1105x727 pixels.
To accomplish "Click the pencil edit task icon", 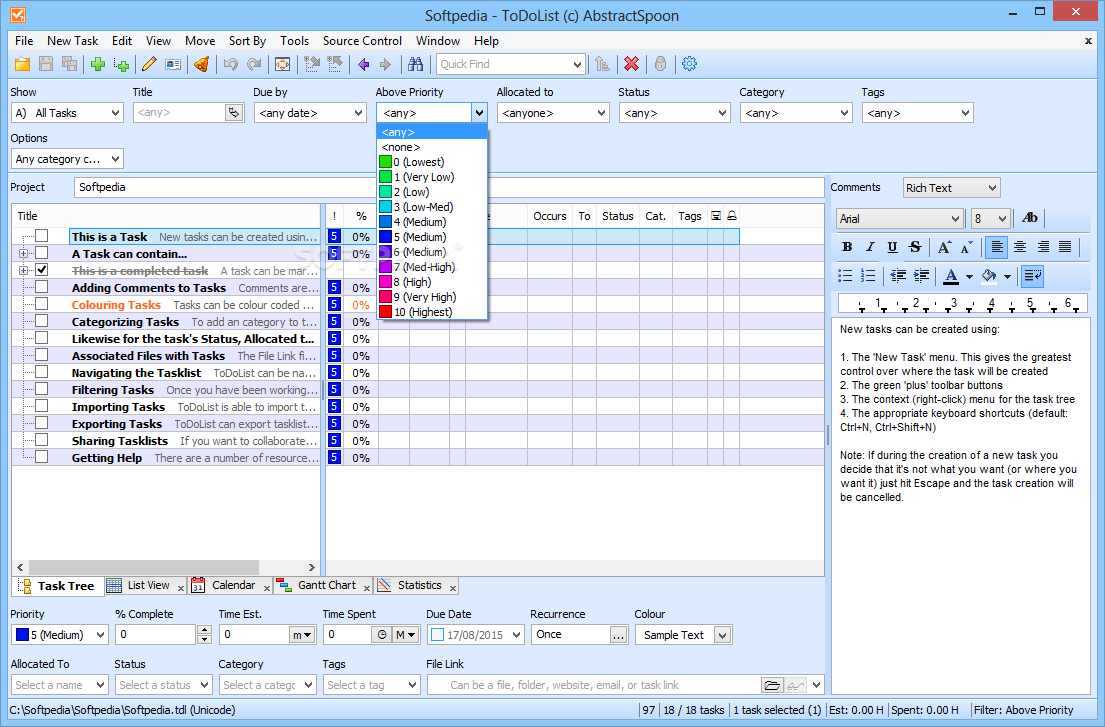I will tap(149, 64).
